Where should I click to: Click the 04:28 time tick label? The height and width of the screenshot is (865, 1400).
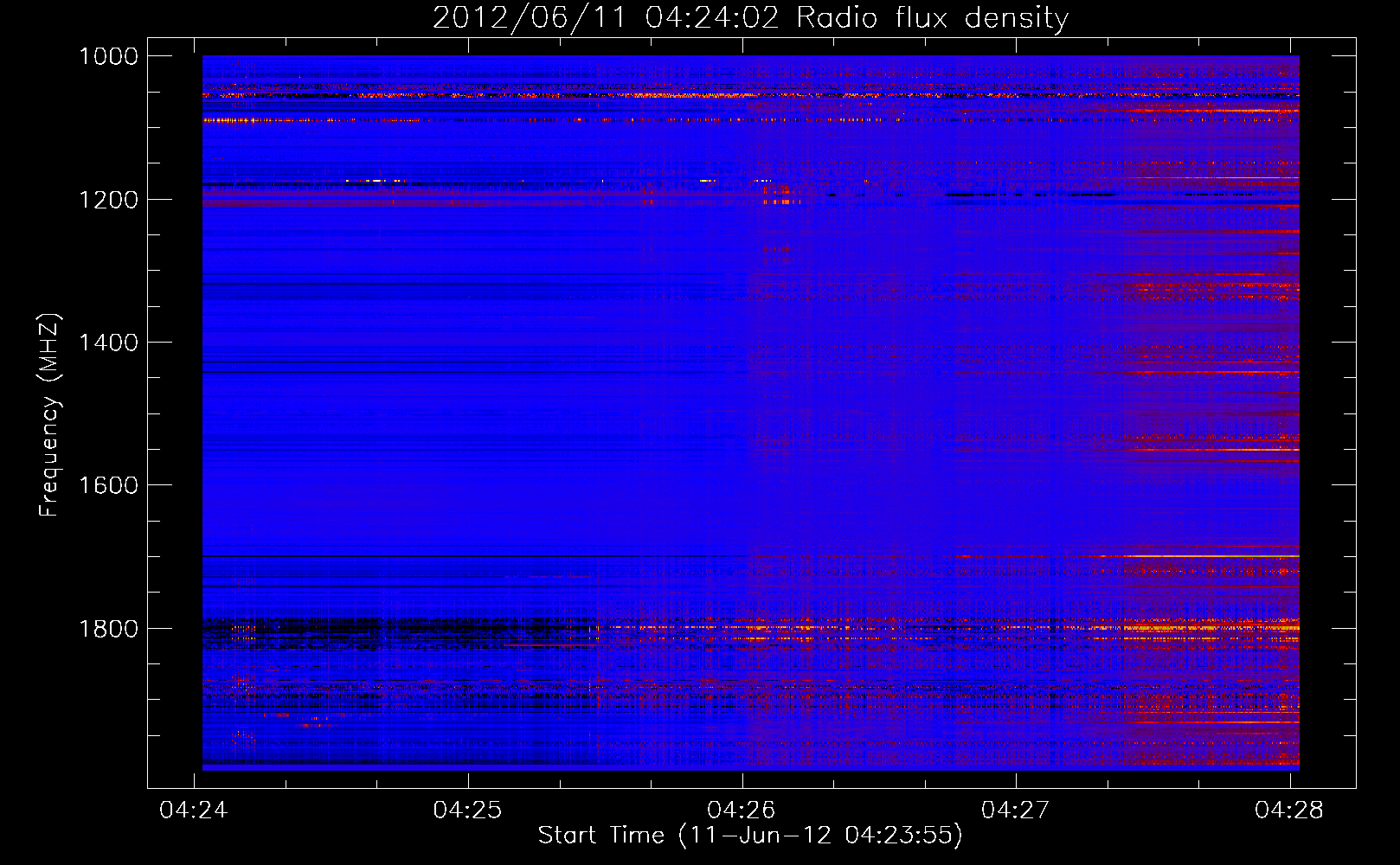pyautogui.click(x=1289, y=811)
